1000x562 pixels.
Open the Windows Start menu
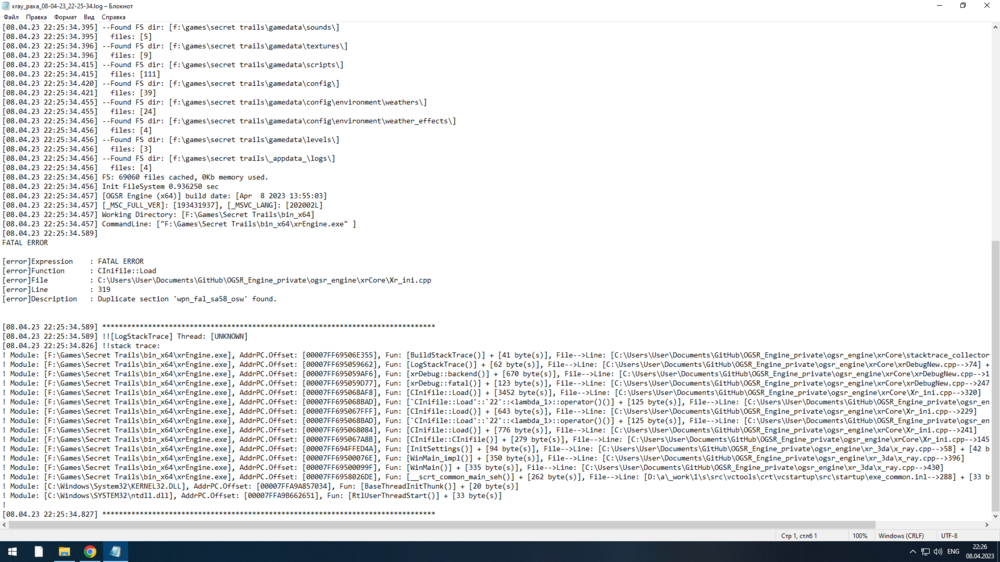point(12,552)
